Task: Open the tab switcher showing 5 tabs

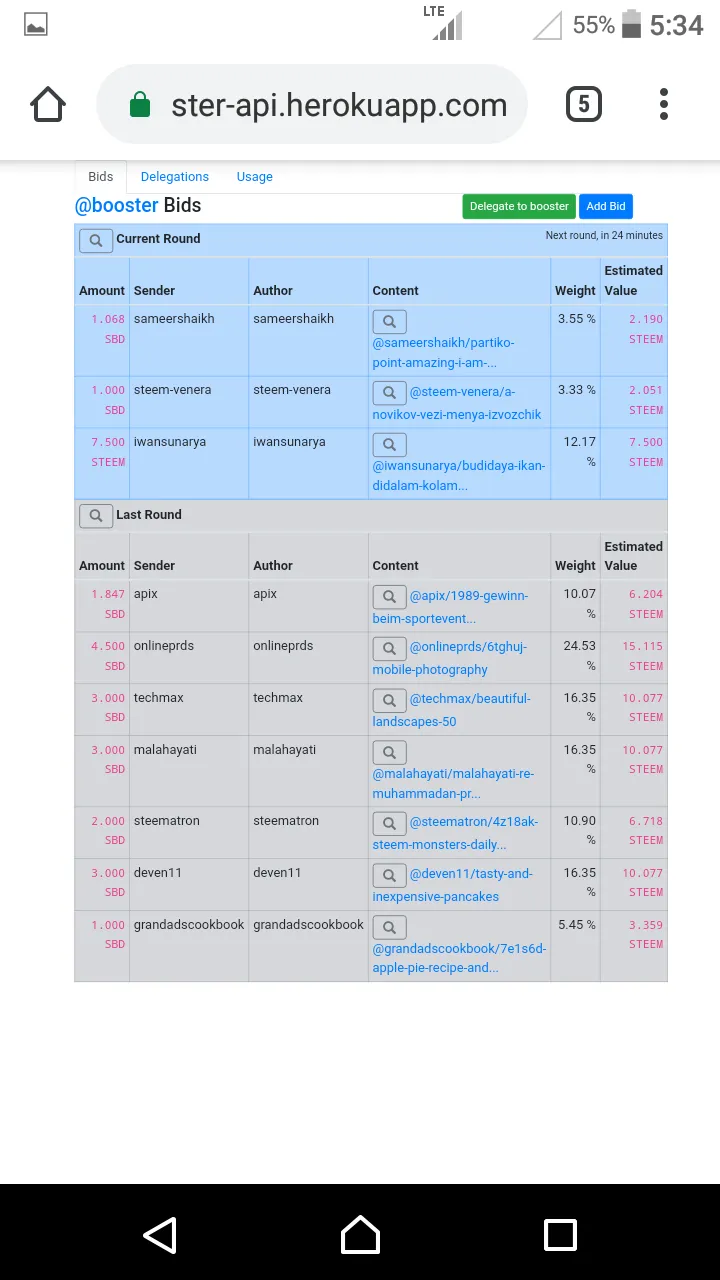Action: click(x=584, y=104)
